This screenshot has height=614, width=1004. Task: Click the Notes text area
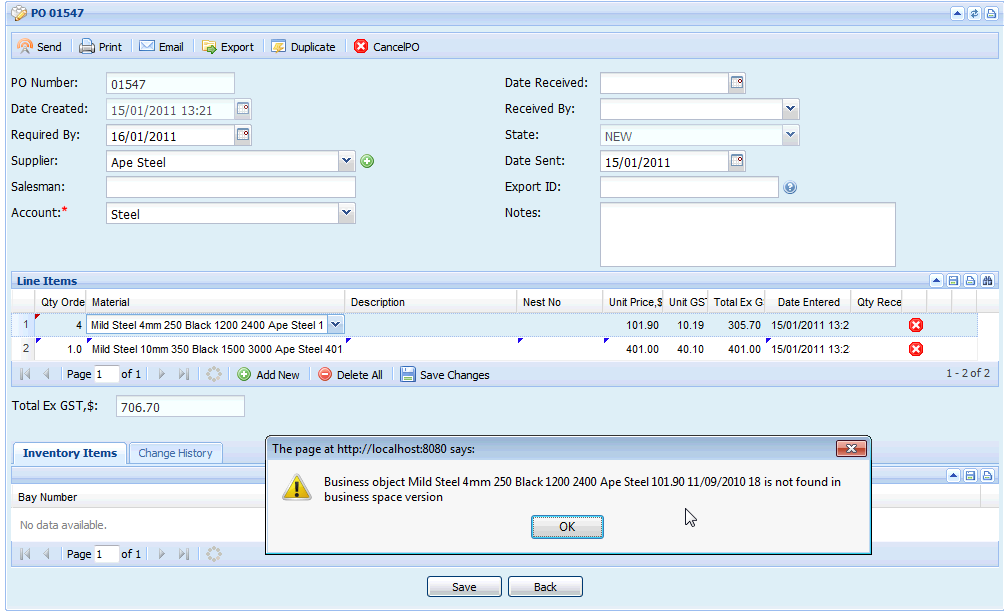point(747,234)
